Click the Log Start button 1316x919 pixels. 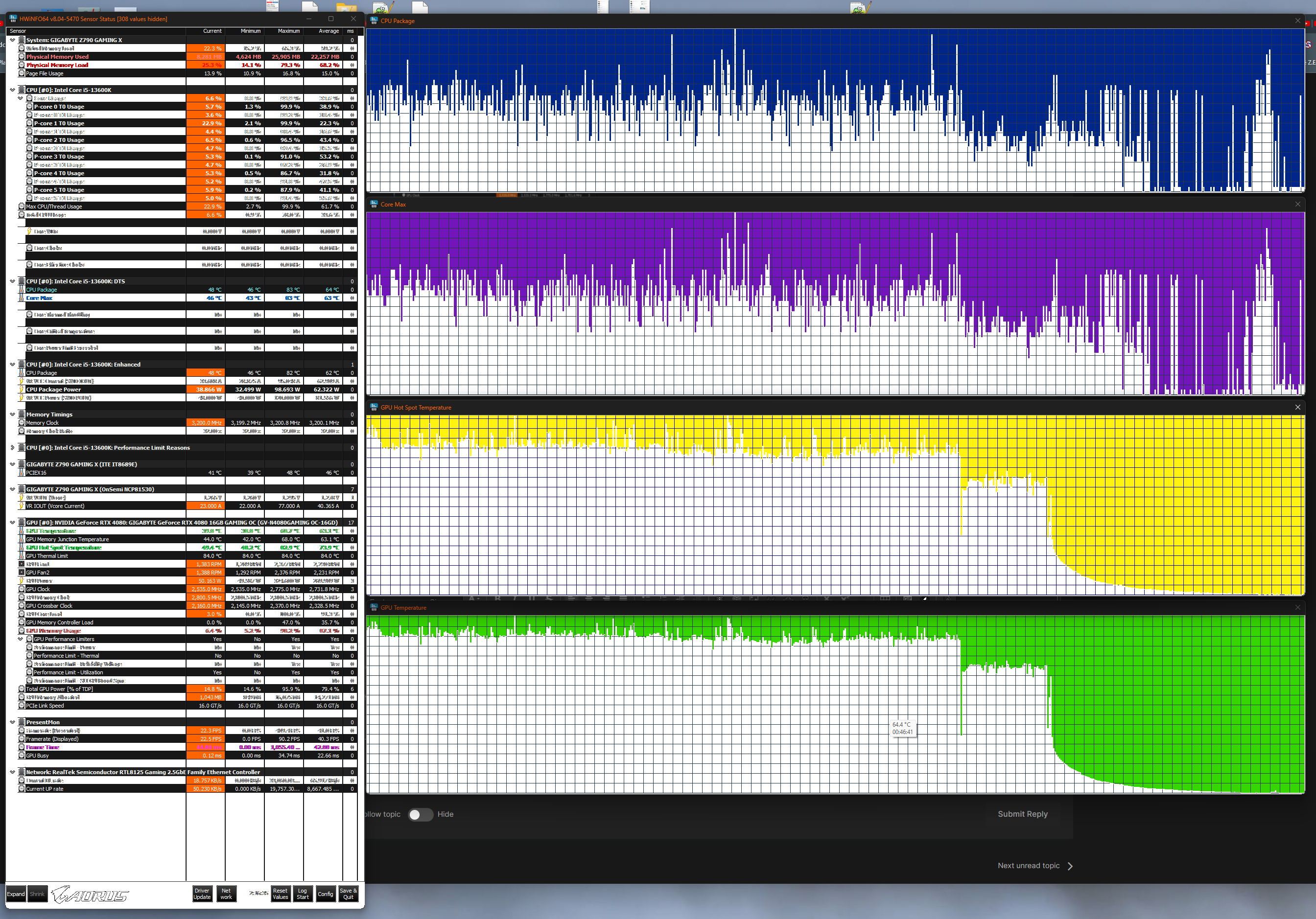pos(303,894)
